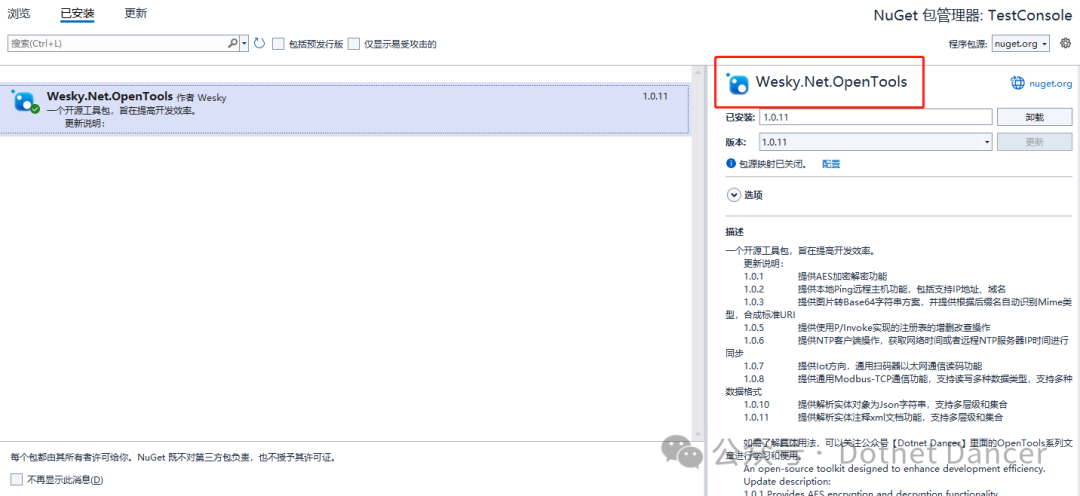Click the package search input field
Viewport: 1080px width, 496px height.
[x=118, y=43]
